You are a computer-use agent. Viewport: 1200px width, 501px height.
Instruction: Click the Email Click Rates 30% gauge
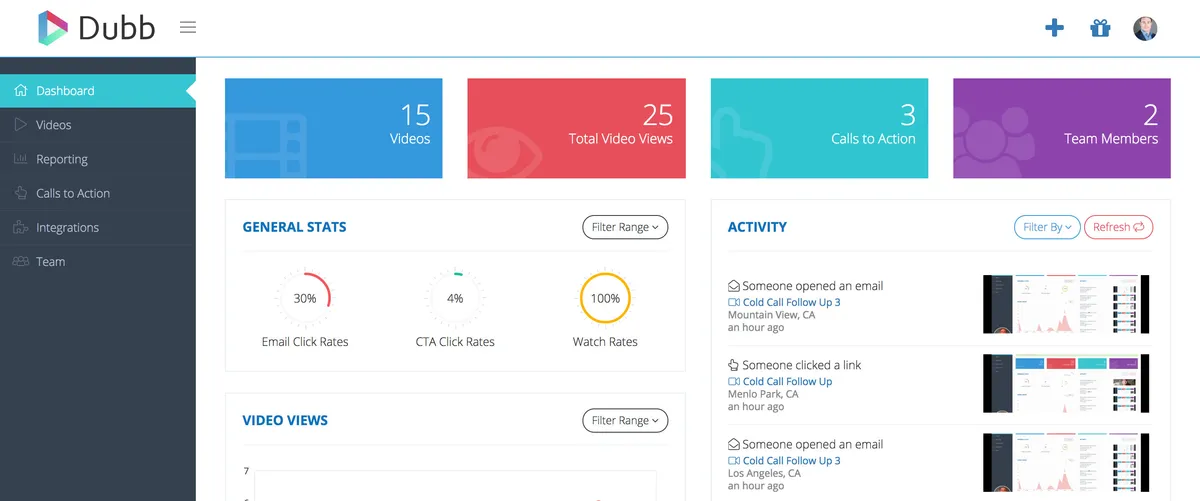pos(305,298)
